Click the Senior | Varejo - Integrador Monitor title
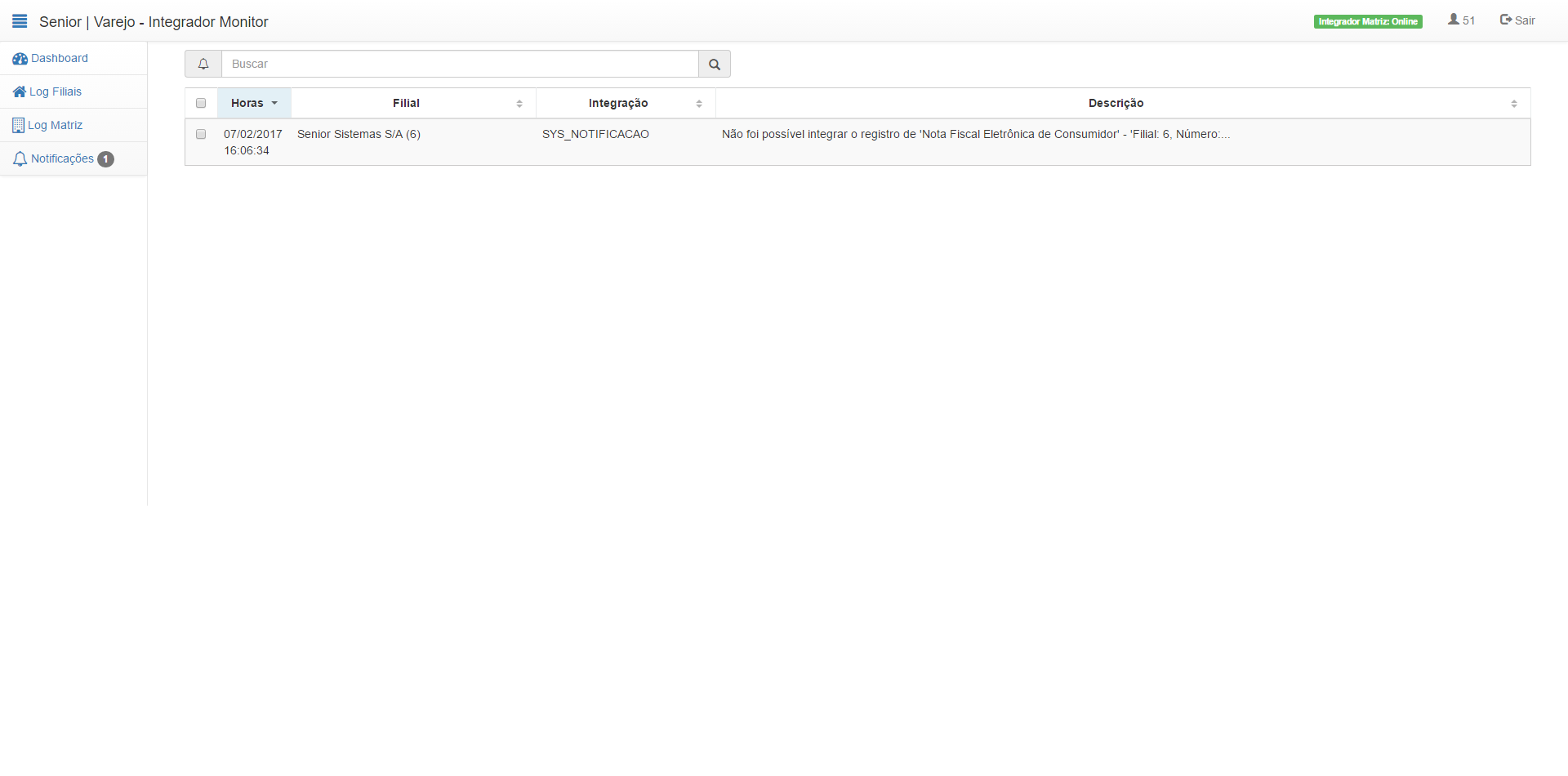The image size is (1568, 776). [154, 22]
